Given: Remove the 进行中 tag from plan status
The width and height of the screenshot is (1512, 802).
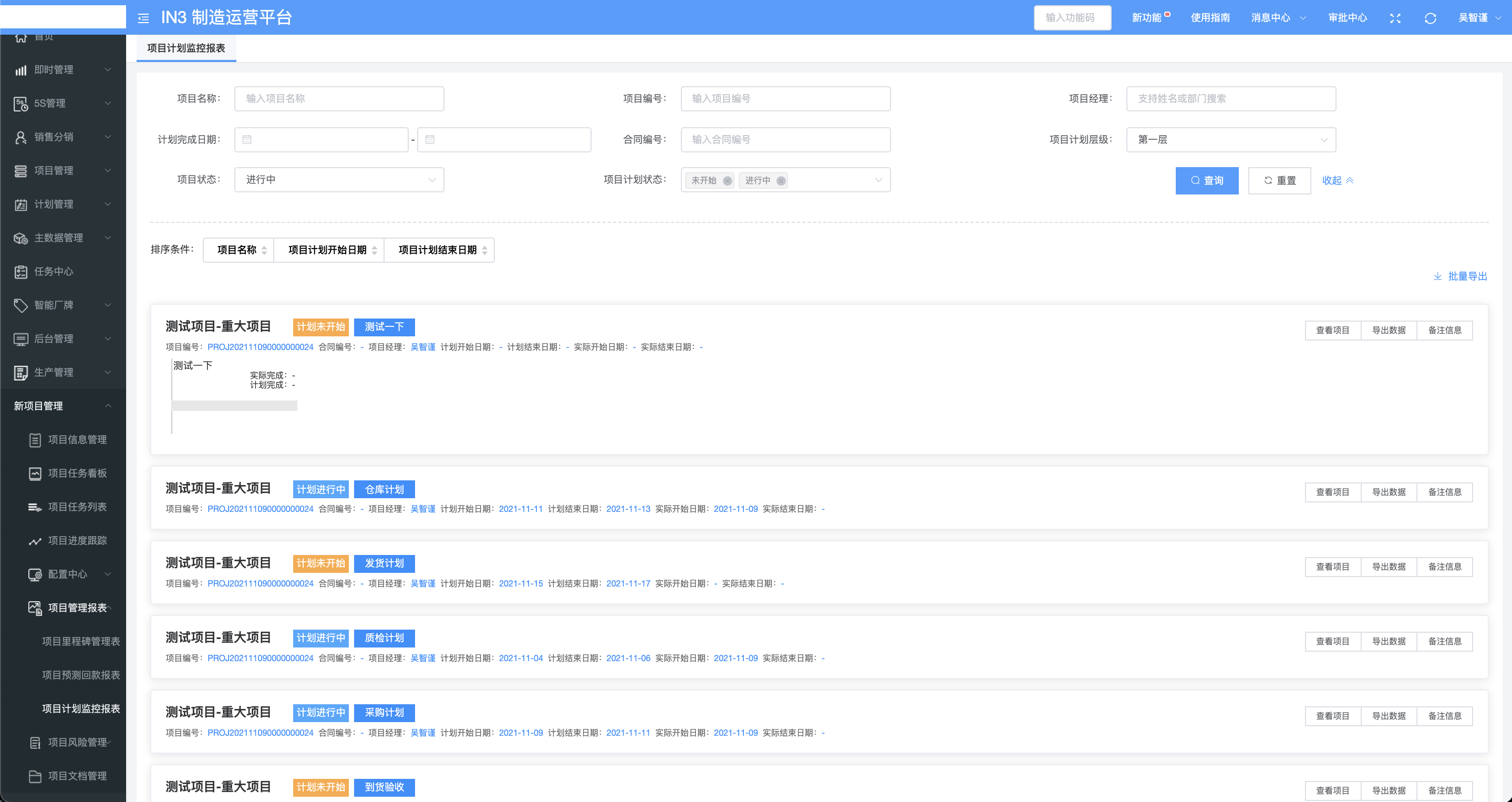Looking at the screenshot, I should (x=781, y=181).
